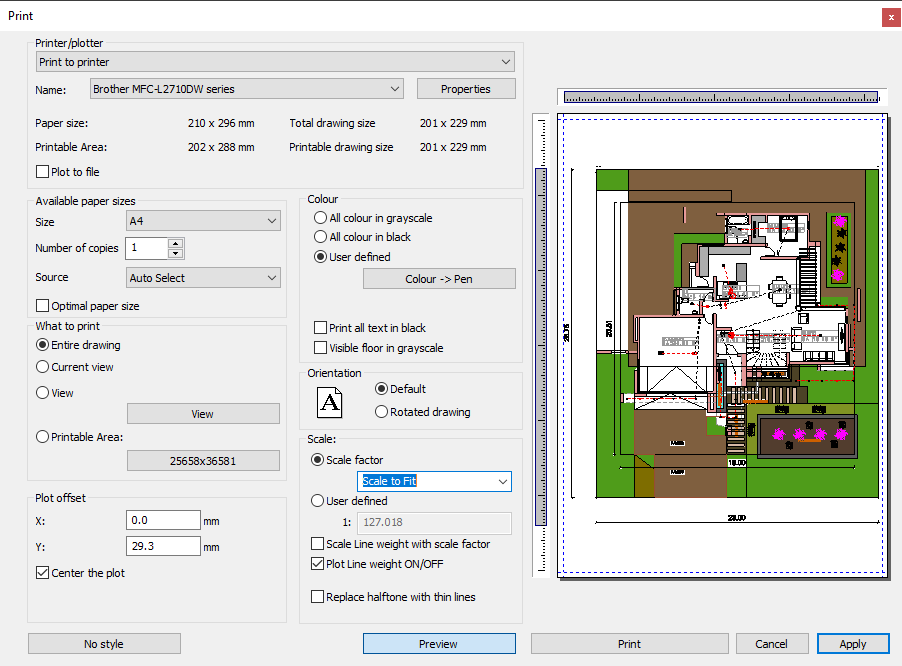Increase the number of copies with up arrow
The height and width of the screenshot is (666, 902).
pos(175,243)
